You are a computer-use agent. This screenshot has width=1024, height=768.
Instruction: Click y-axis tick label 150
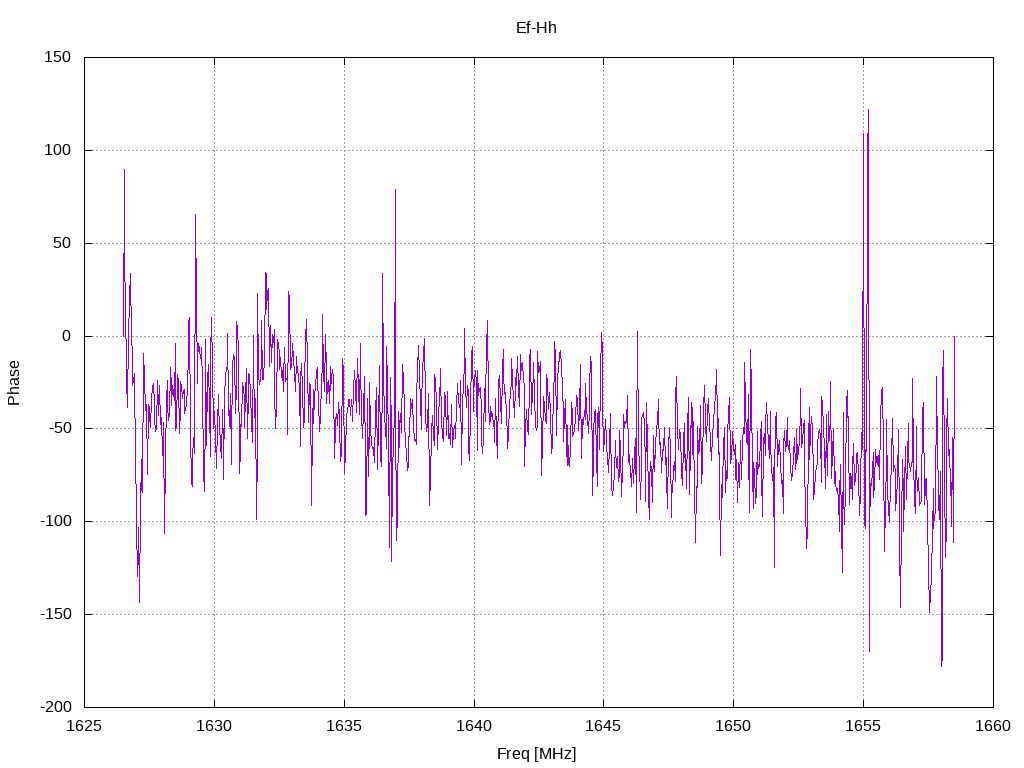point(57,57)
